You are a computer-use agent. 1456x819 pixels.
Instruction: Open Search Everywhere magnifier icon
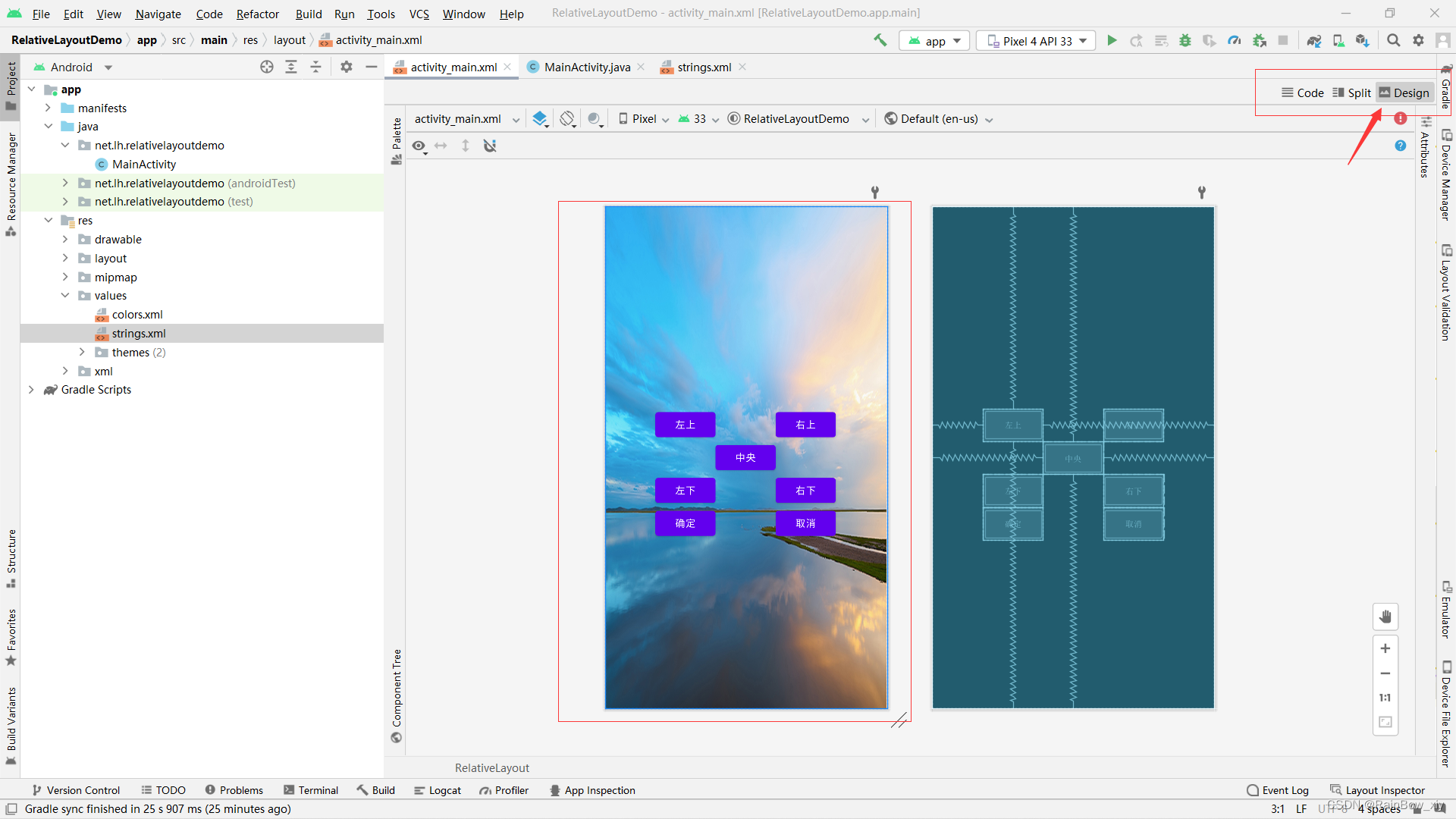click(1393, 41)
